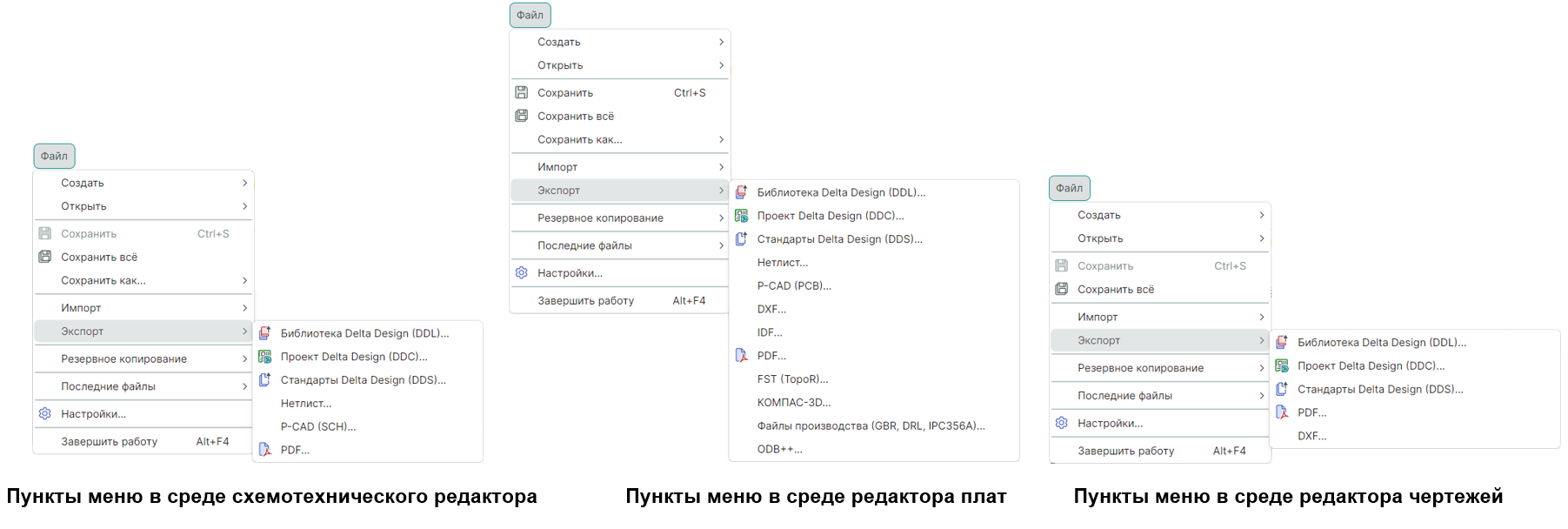Screen dimensions: 1568x529
Task: Click PDF icon in drawing editor export submenu
Action: pos(1282,412)
